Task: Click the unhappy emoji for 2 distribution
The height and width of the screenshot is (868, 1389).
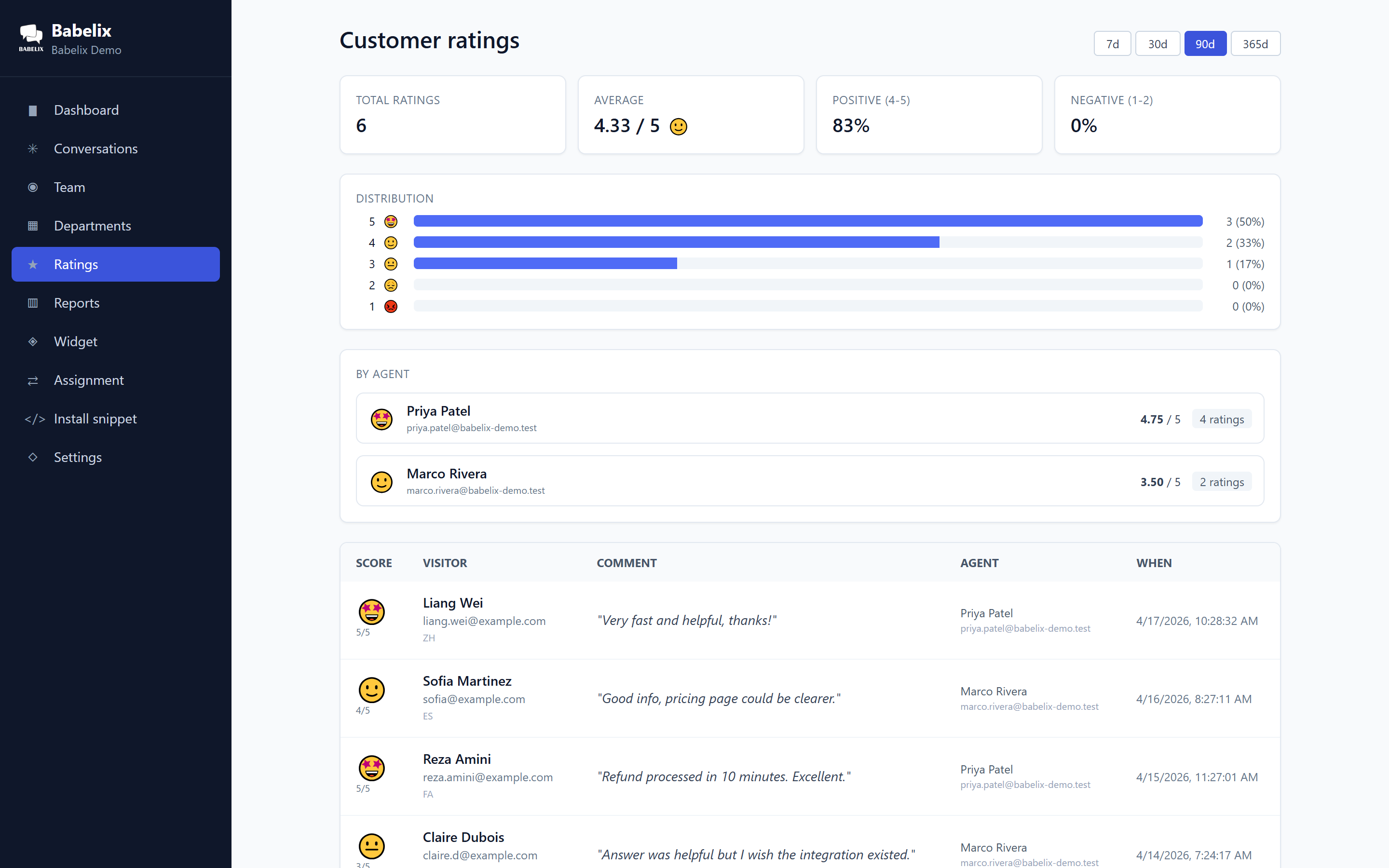Action: tap(391, 285)
